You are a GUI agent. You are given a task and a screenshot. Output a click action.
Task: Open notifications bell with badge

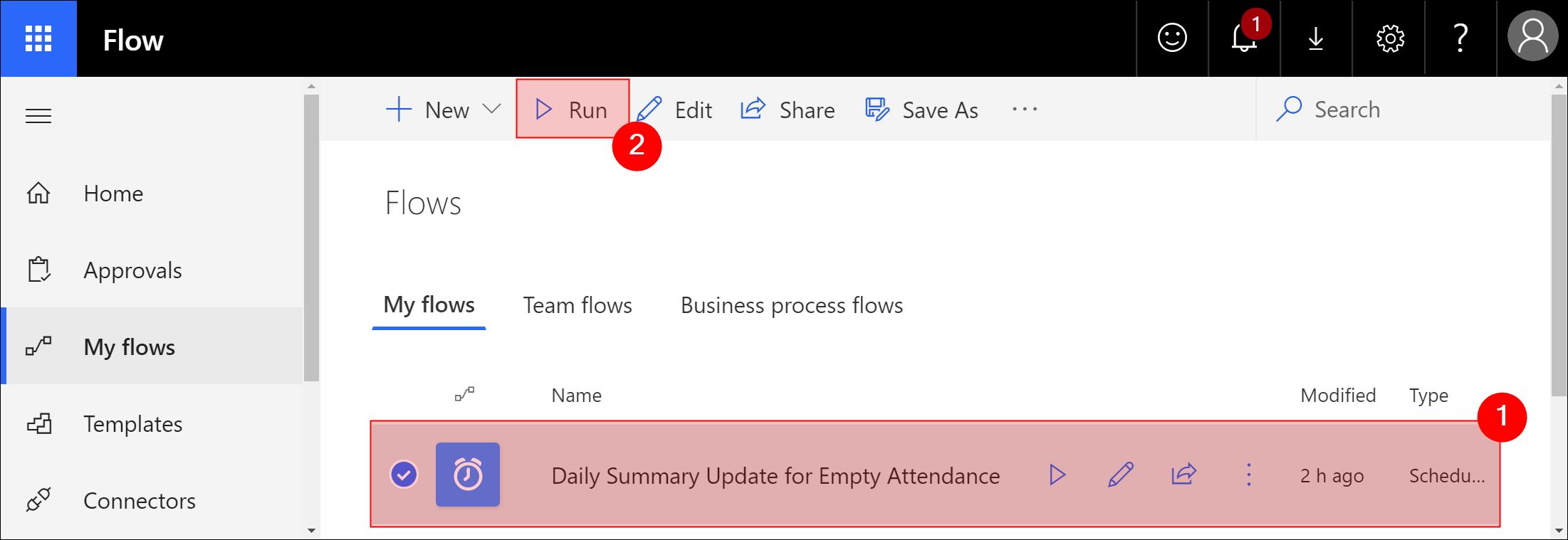click(1245, 38)
